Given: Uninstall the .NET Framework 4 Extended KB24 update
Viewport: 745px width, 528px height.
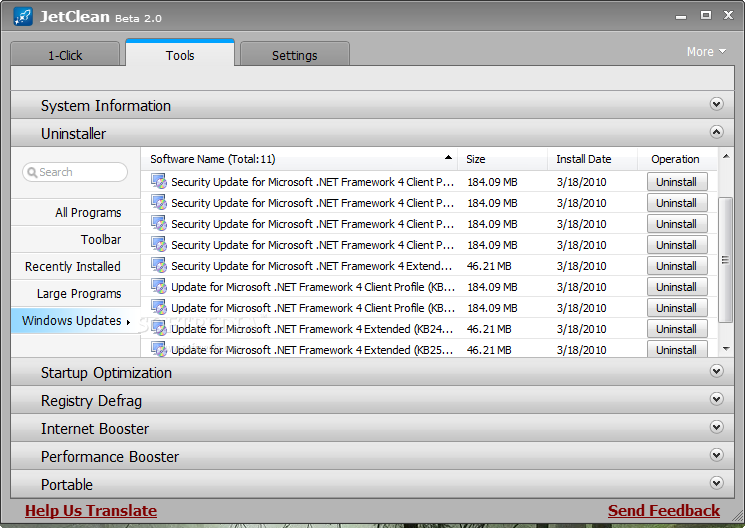Looking at the screenshot, I should (677, 328).
